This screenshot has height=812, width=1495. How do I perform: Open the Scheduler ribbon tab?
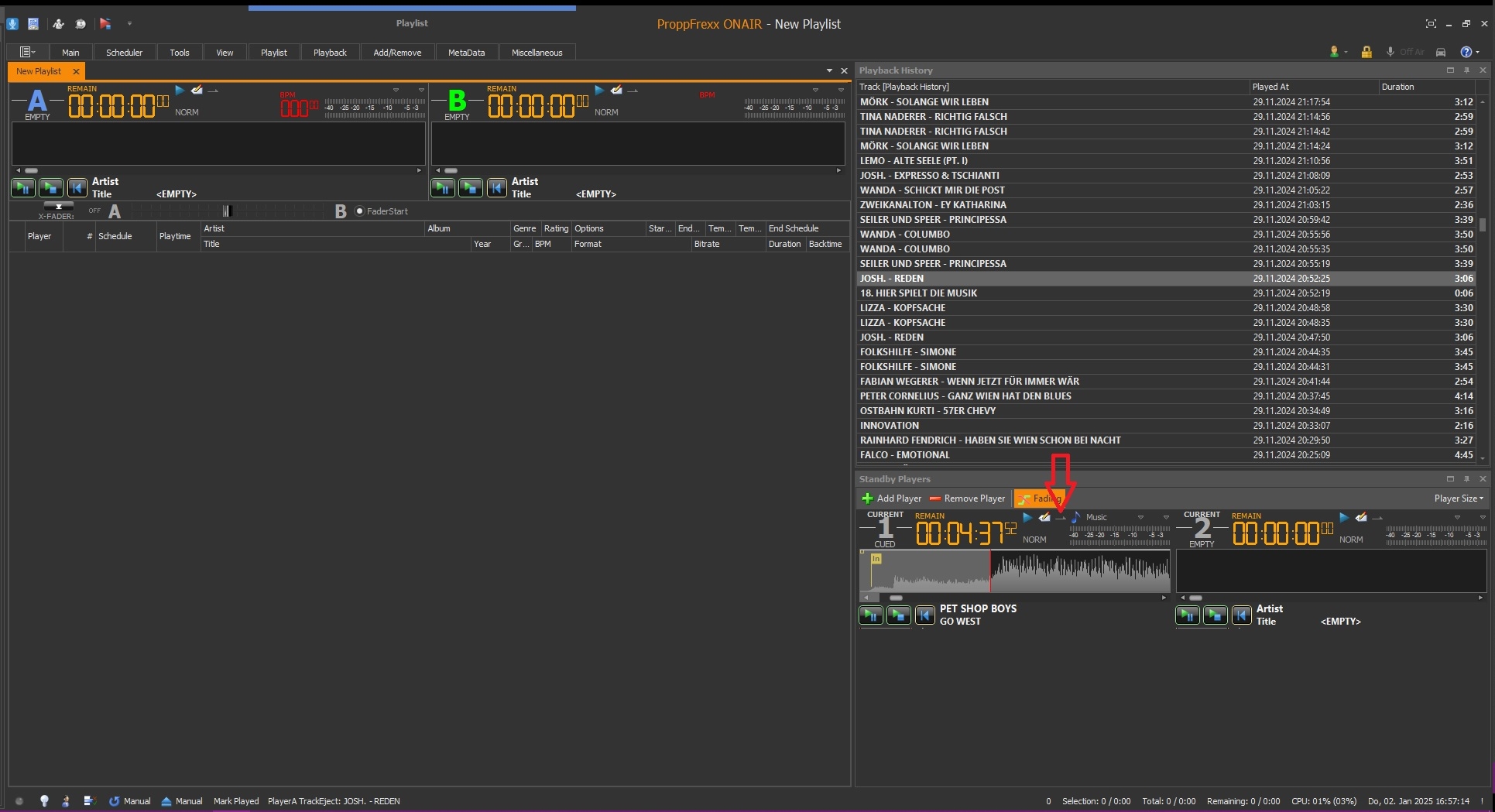click(x=124, y=53)
